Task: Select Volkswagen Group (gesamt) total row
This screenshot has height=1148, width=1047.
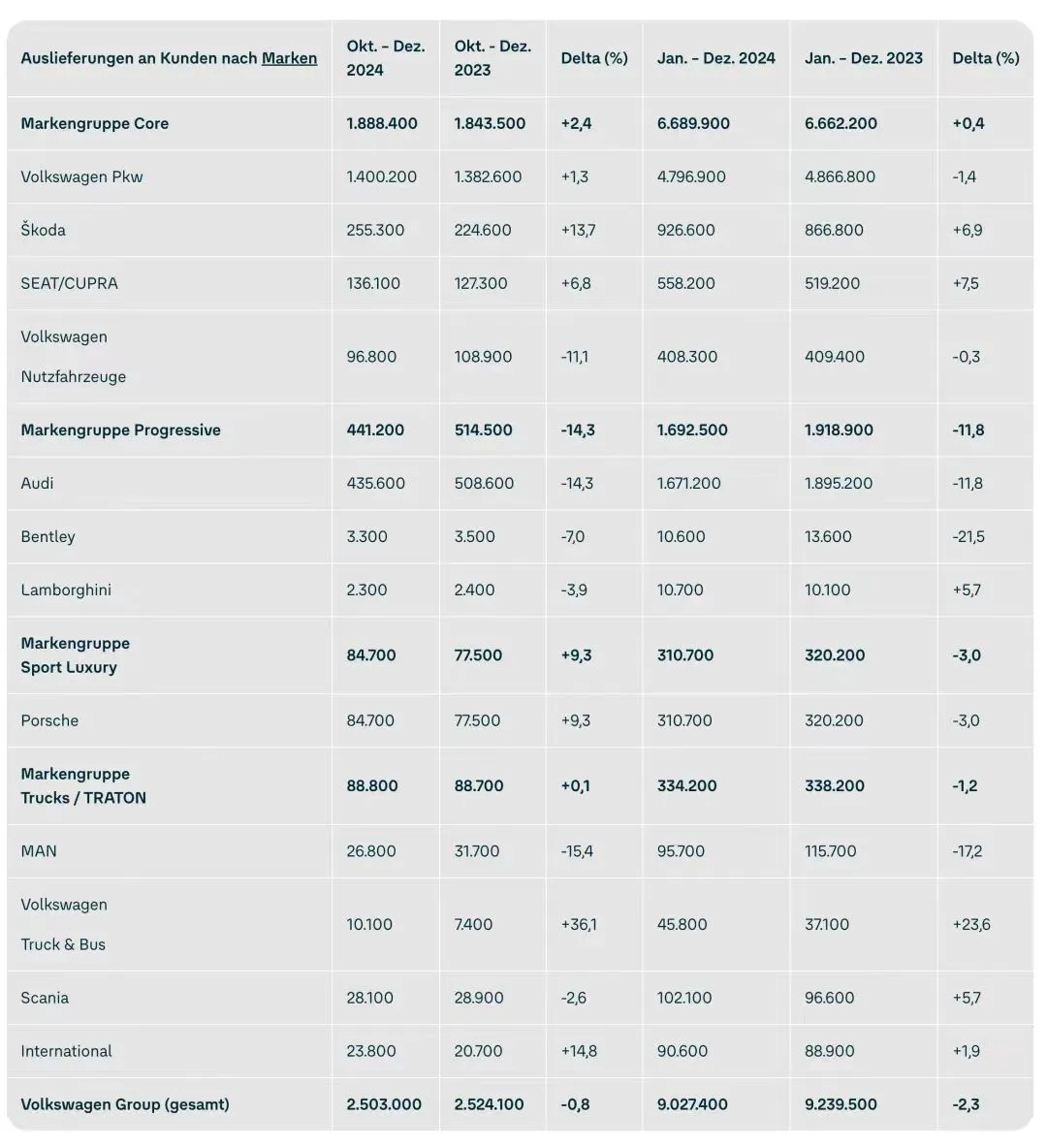Action: tap(520, 1104)
